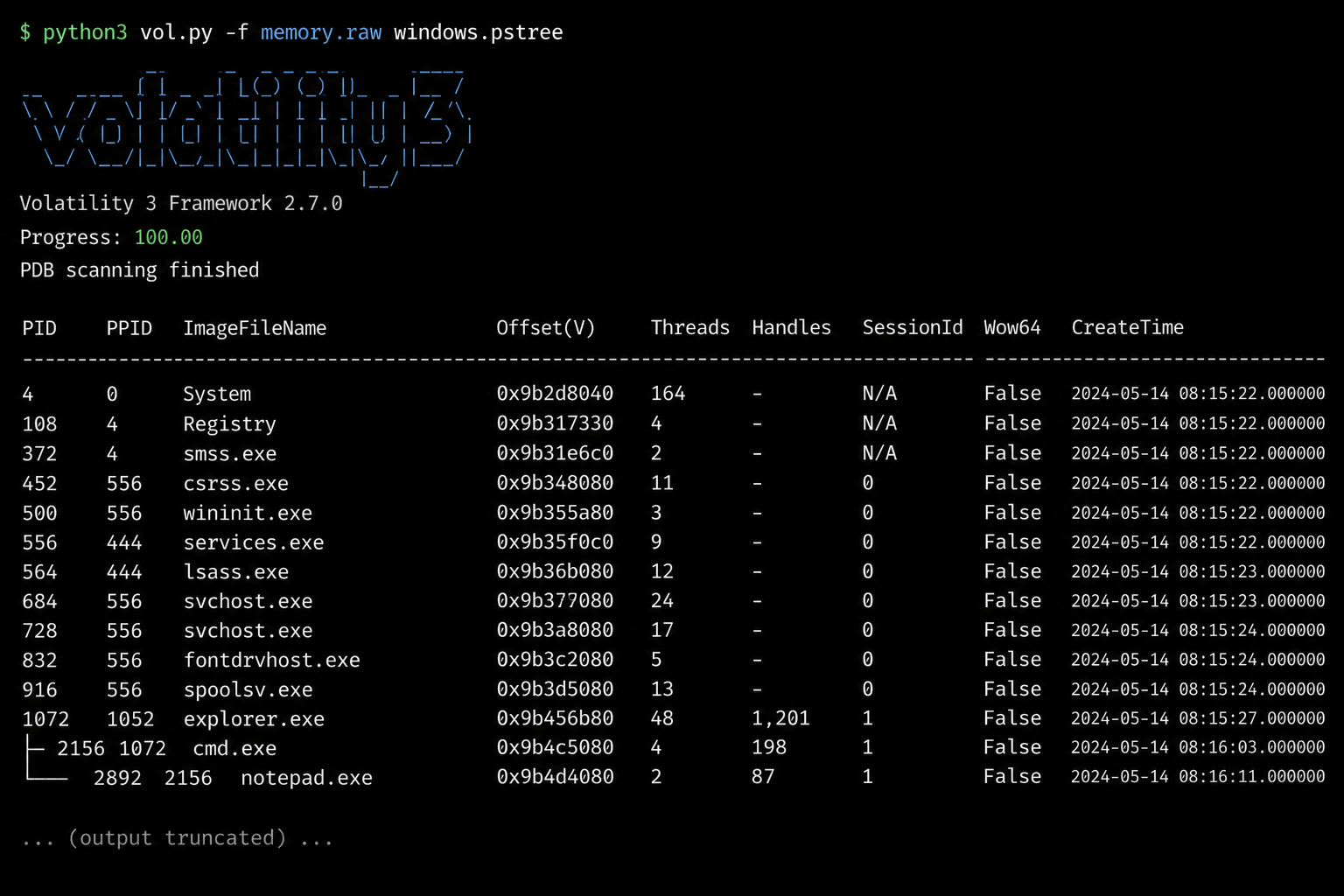Click the ImageFileName column header
1344x896 pixels.
255,328
